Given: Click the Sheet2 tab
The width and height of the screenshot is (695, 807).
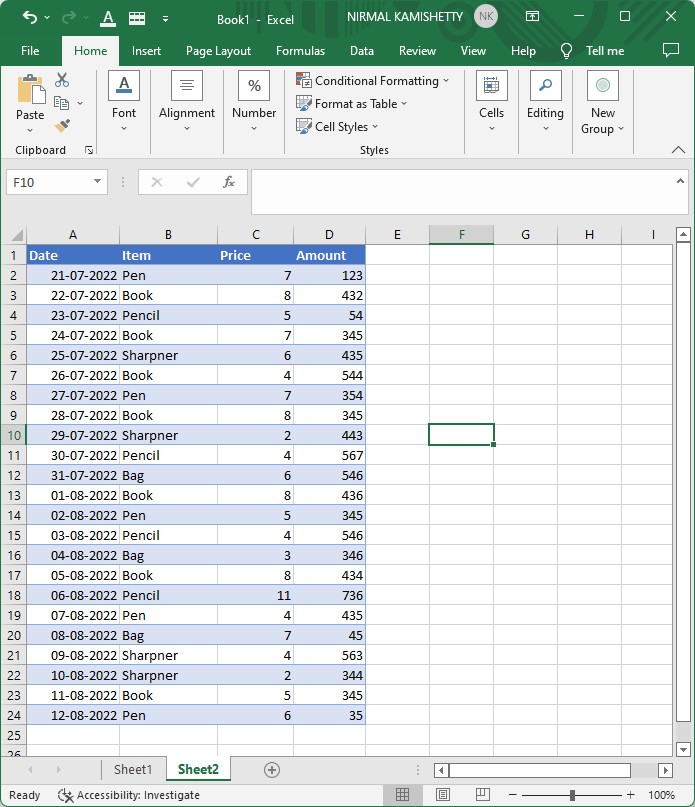Looking at the screenshot, I should click(198, 769).
